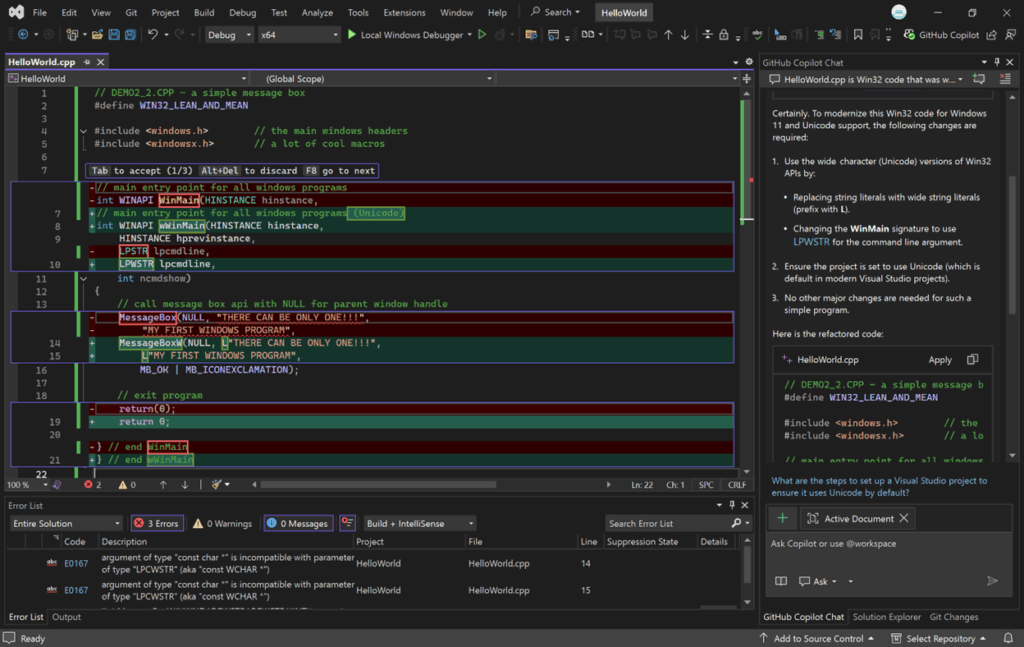Image resolution: width=1024 pixels, height=647 pixels.
Task: Open the Analyze menu
Action: [x=317, y=13]
